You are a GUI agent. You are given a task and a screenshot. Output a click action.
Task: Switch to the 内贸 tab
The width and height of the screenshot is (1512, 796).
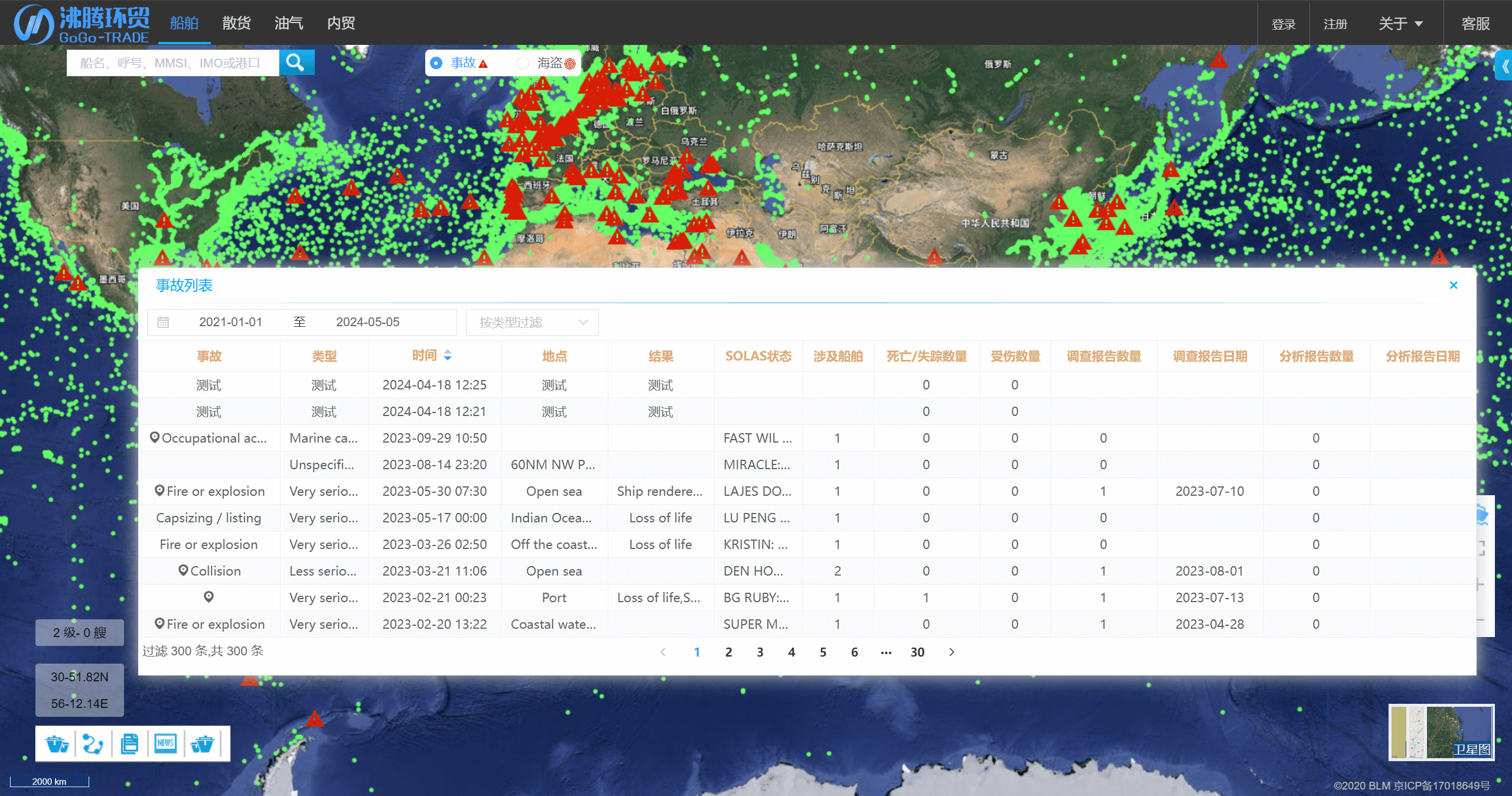(341, 23)
